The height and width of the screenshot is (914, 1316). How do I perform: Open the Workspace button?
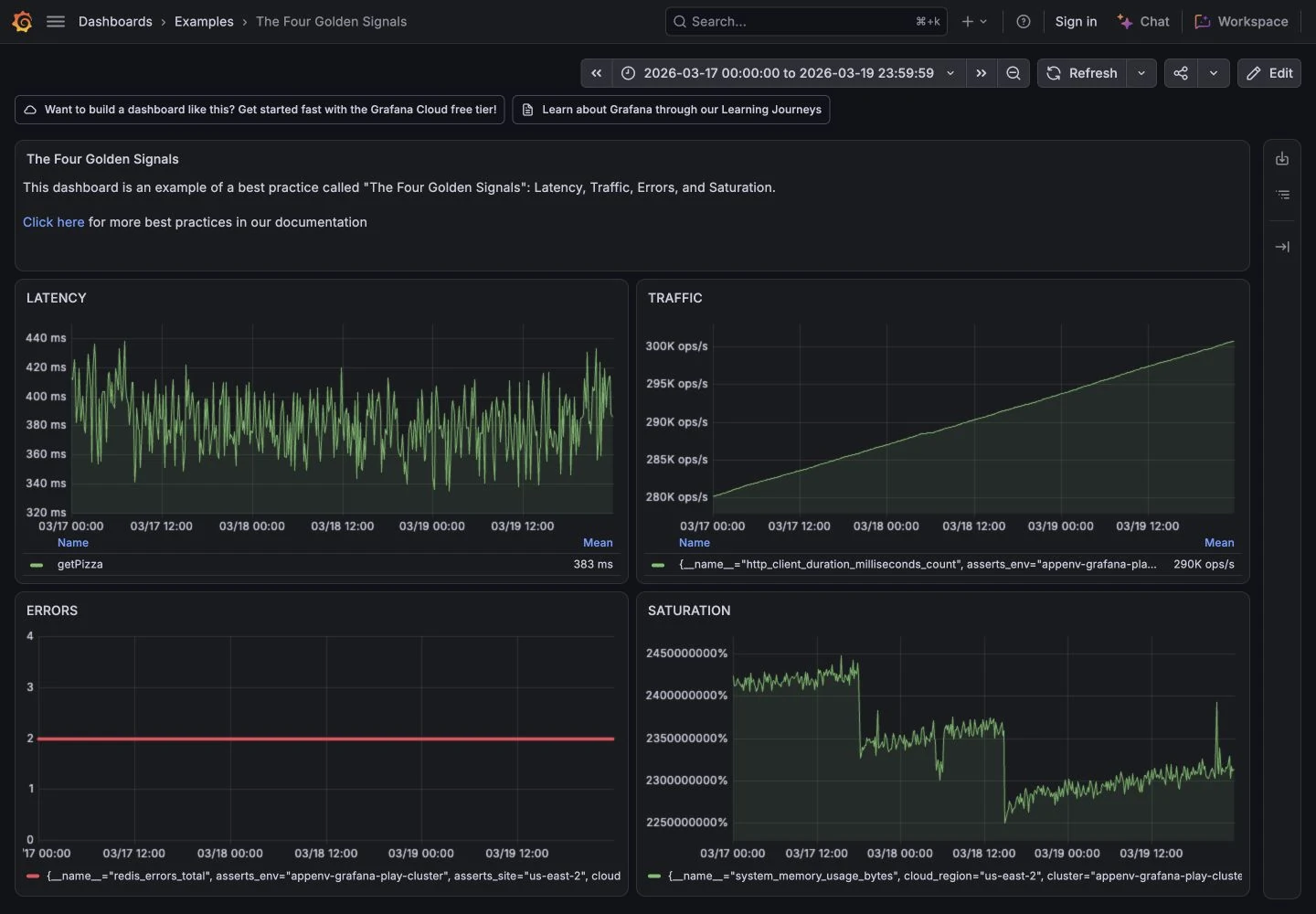click(x=1241, y=22)
